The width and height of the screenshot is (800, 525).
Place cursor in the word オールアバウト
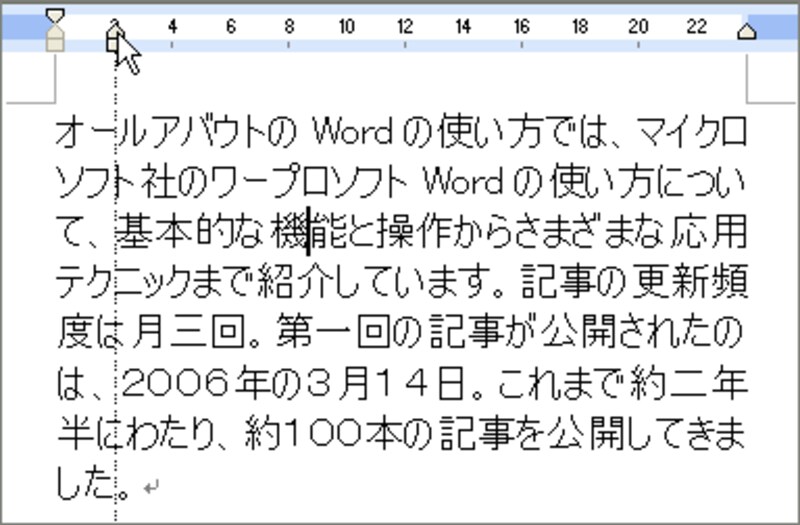coord(161,132)
